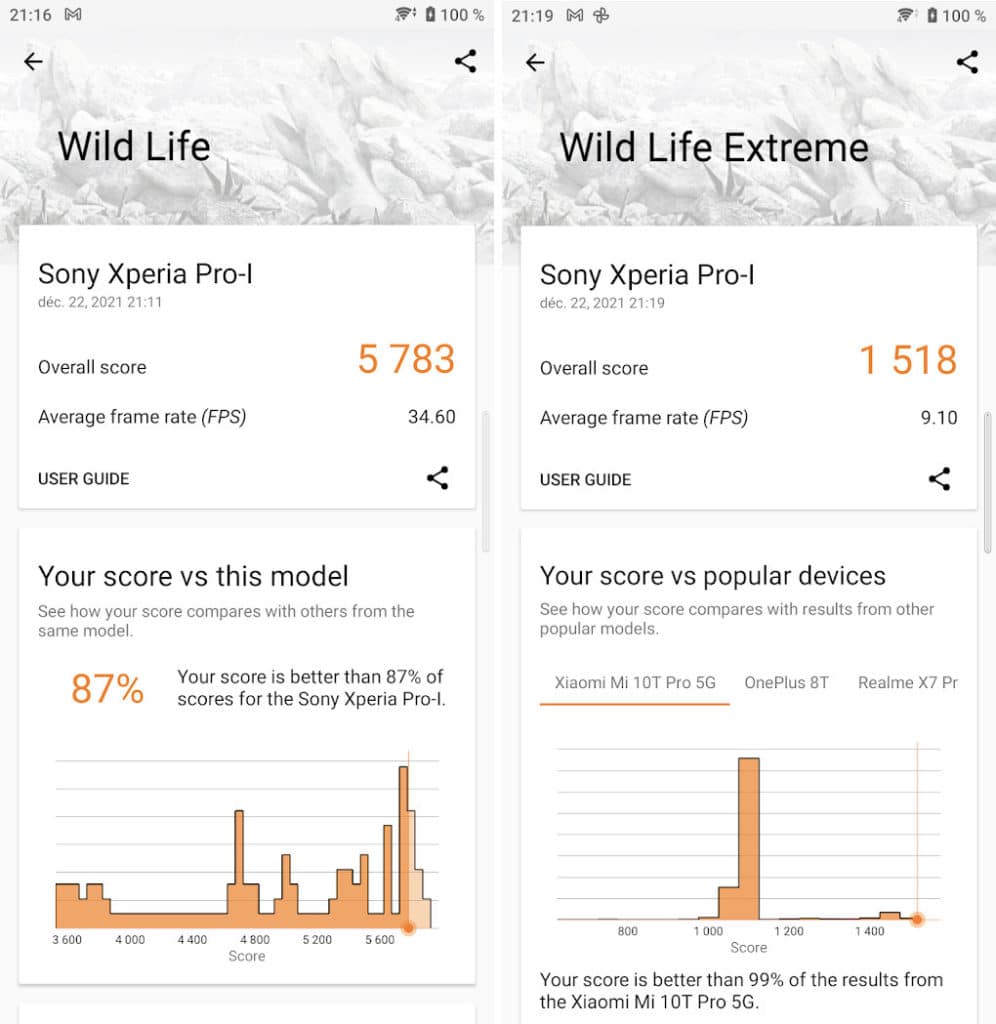Tap the orange score marker on the Wild Life histogram
This screenshot has height=1024, width=996.
pyautogui.click(x=409, y=927)
